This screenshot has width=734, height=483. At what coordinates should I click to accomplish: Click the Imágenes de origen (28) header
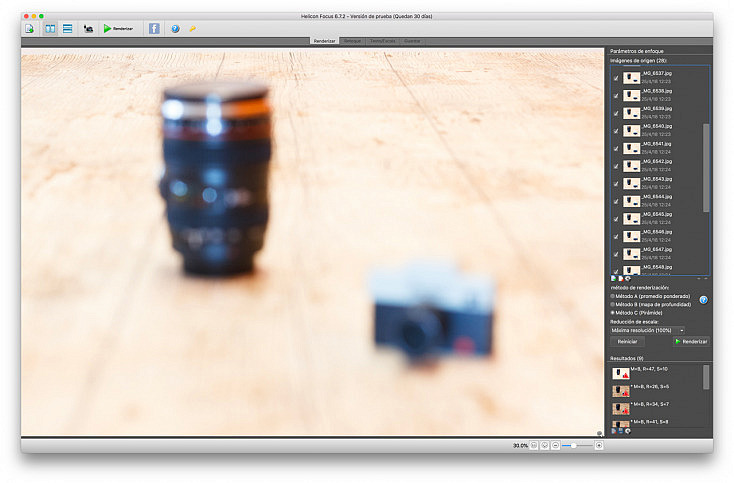638,60
